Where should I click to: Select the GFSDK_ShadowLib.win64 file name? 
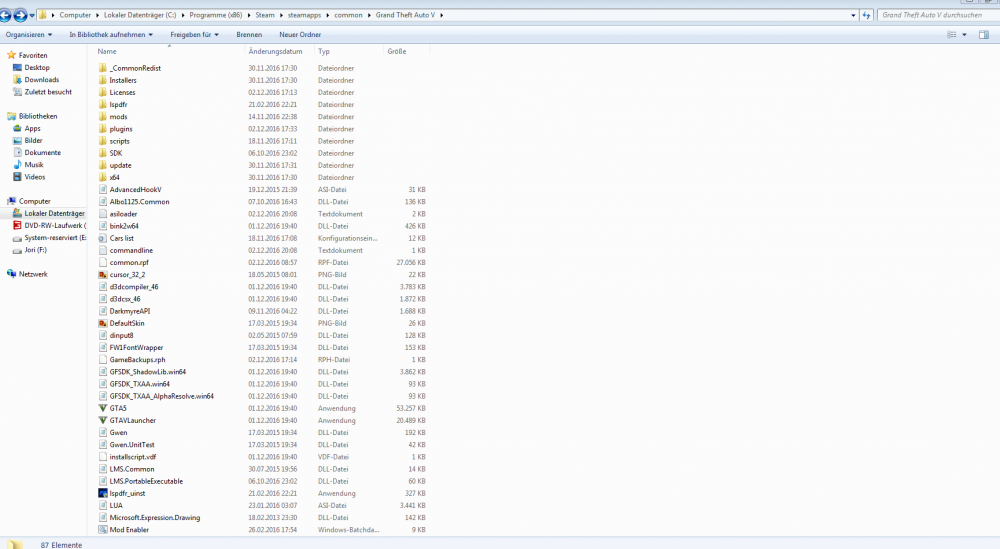coord(147,372)
